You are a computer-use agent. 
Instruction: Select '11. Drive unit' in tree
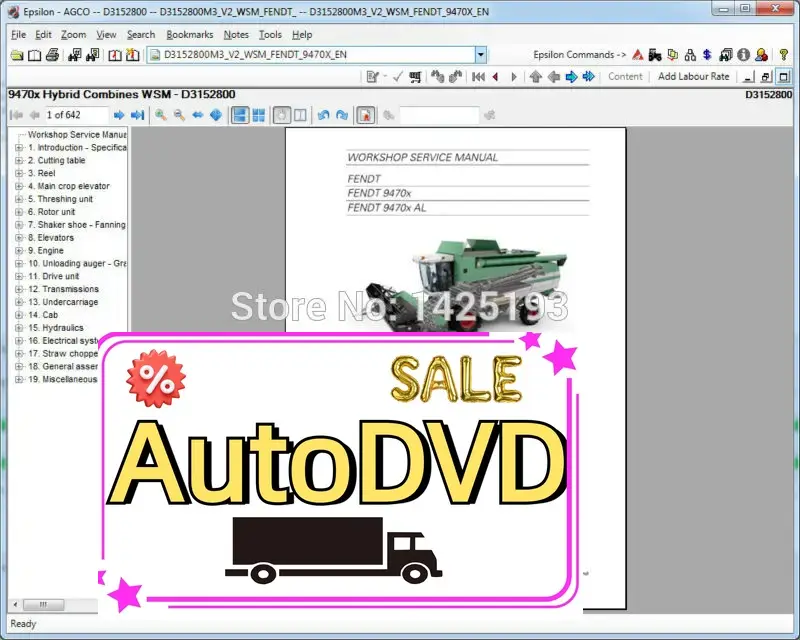[54, 276]
